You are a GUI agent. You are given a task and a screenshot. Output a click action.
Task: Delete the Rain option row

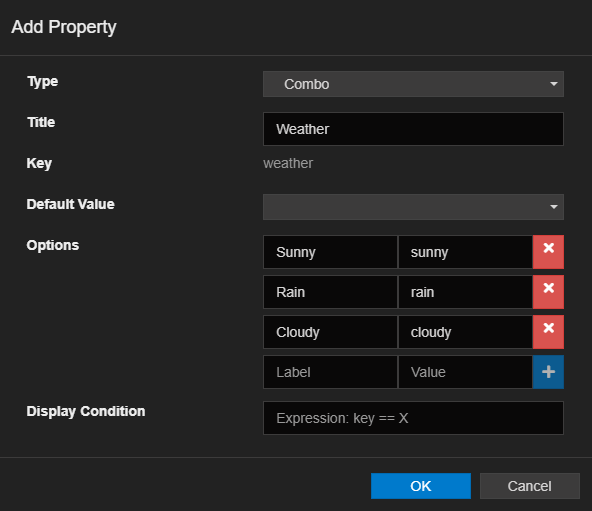click(x=548, y=292)
